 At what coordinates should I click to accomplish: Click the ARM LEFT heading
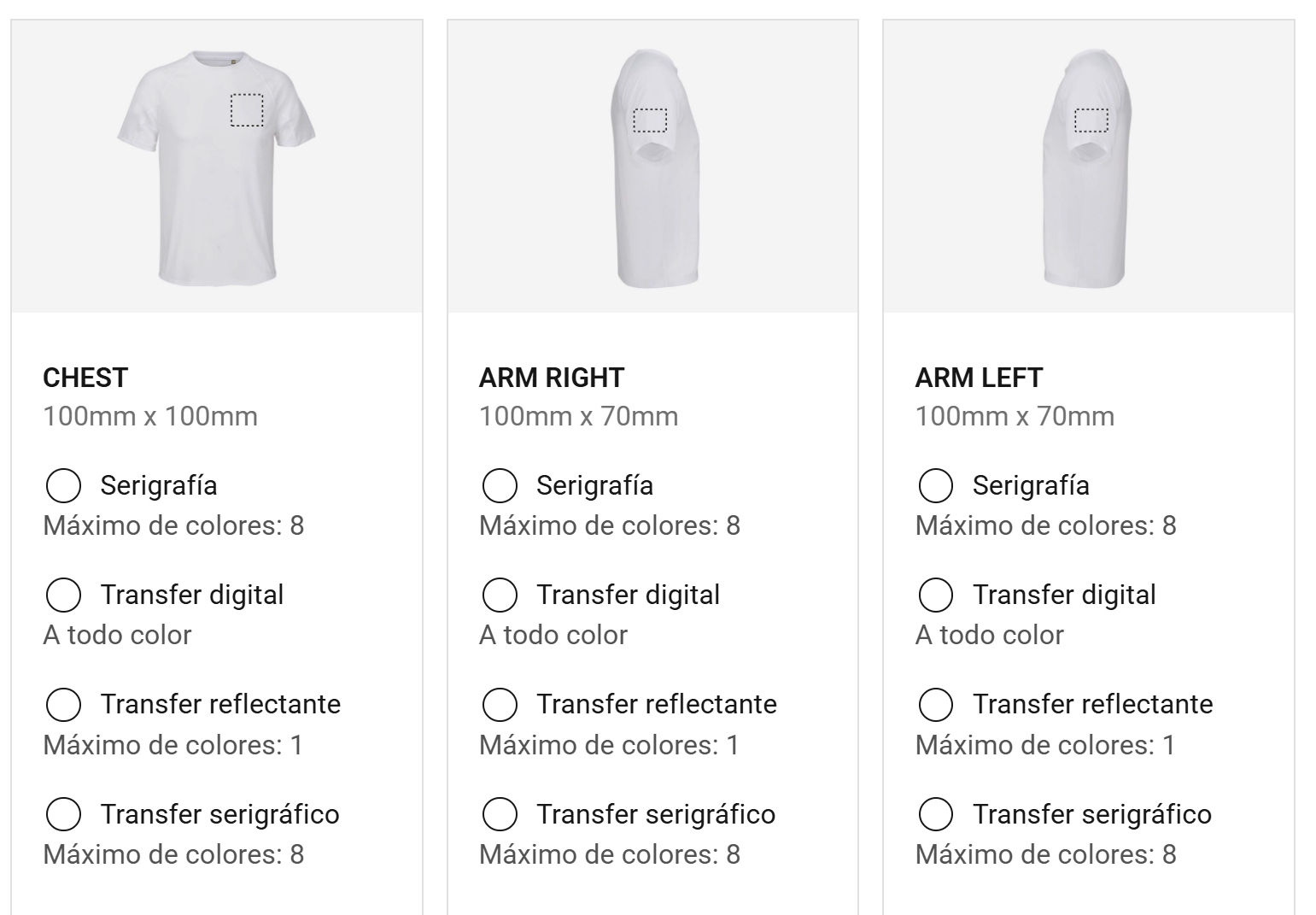click(979, 378)
